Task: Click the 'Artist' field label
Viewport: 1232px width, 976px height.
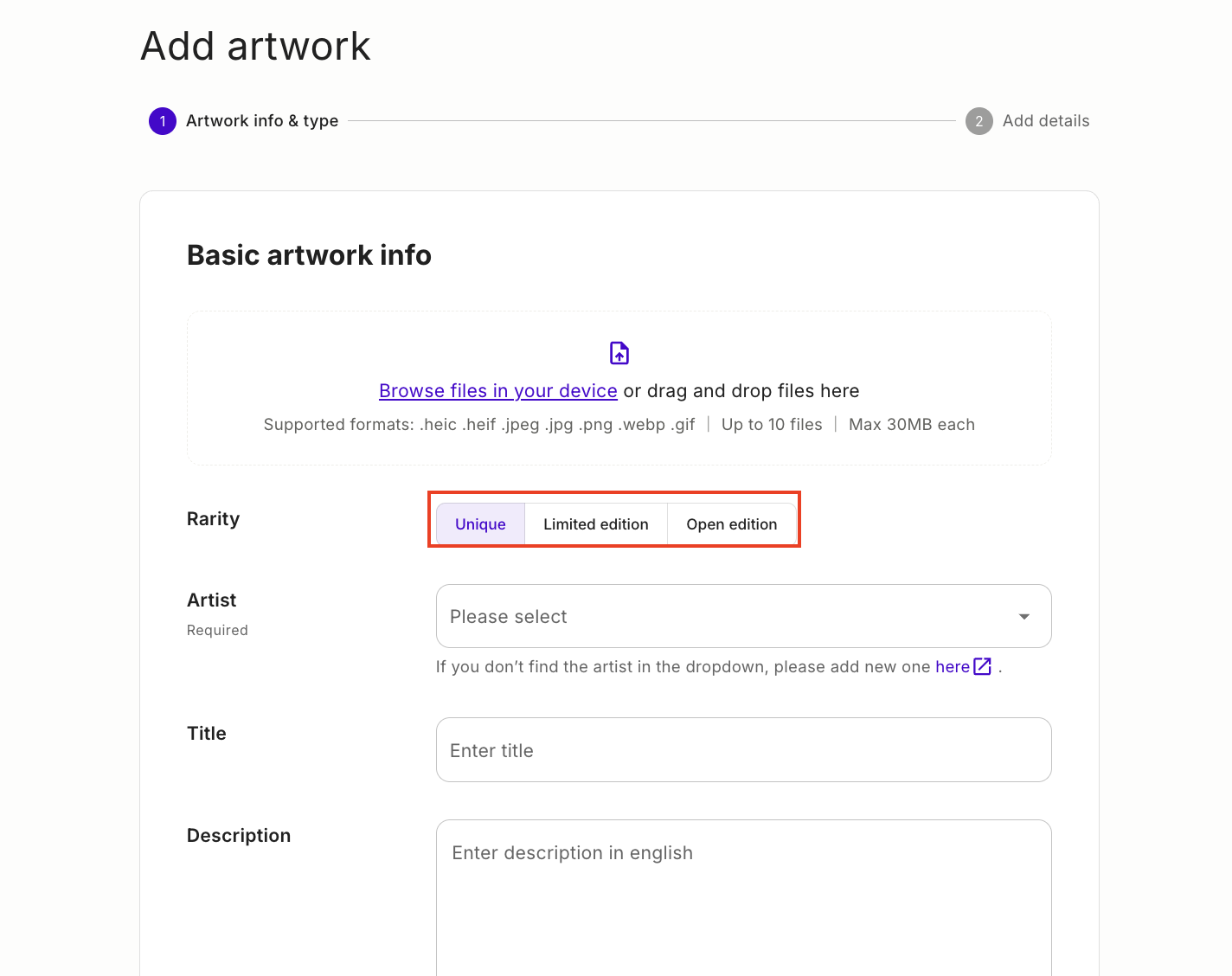Action: click(x=212, y=600)
